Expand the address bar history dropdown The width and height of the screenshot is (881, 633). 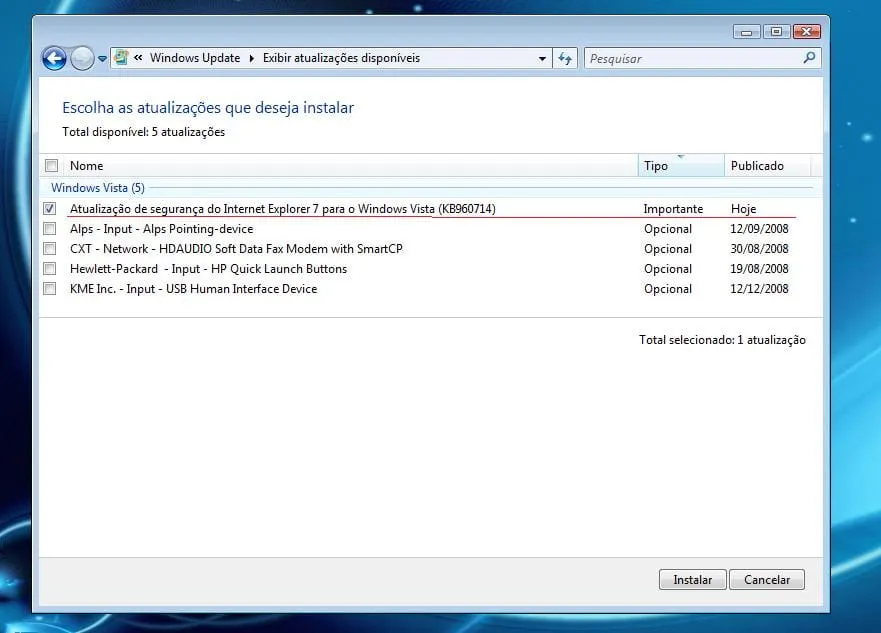(542, 58)
